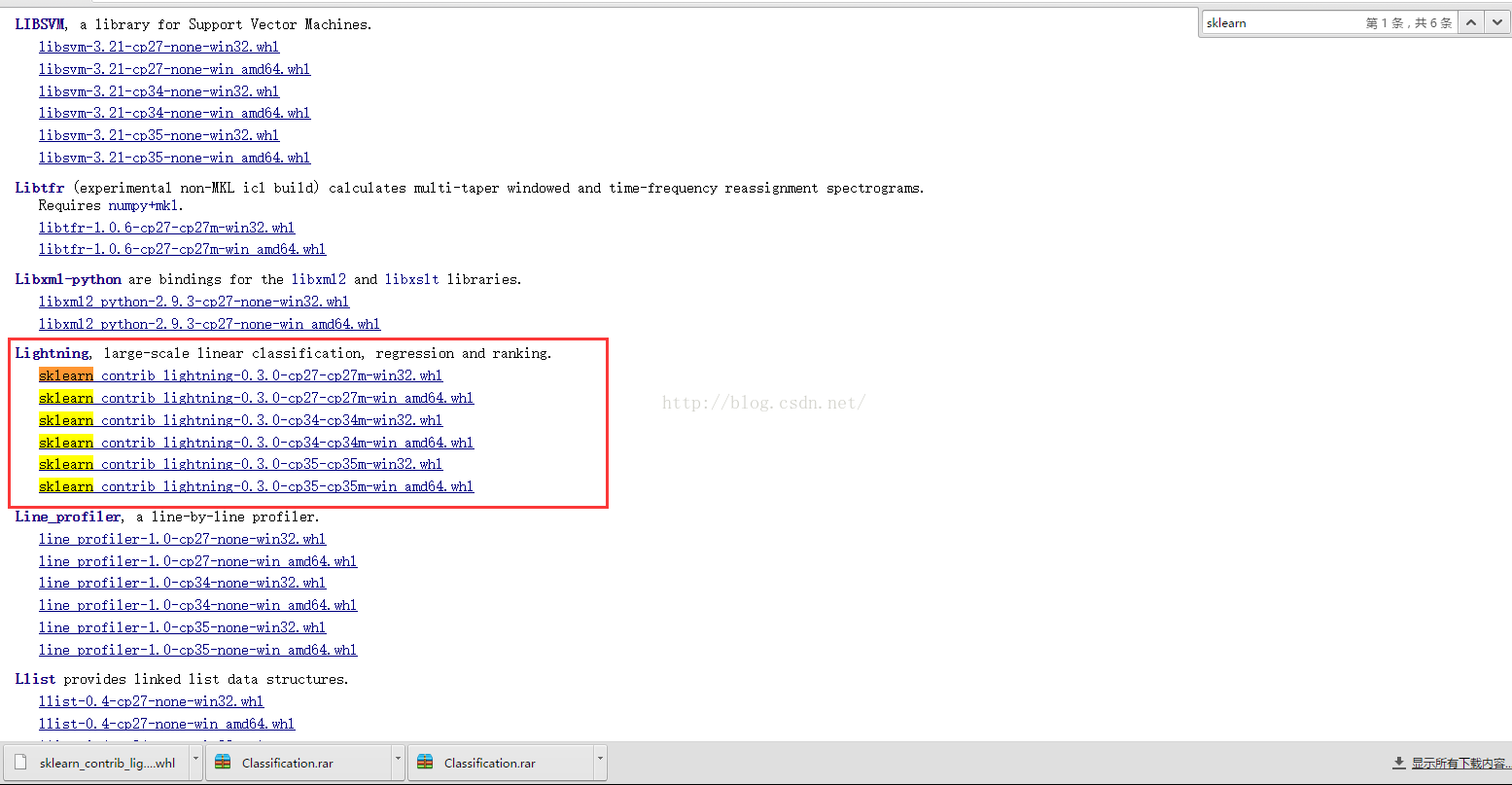Download sklearn_contrib_lightning cp27-cp27m-win32.whl
1512x785 pixels.
[240, 375]
